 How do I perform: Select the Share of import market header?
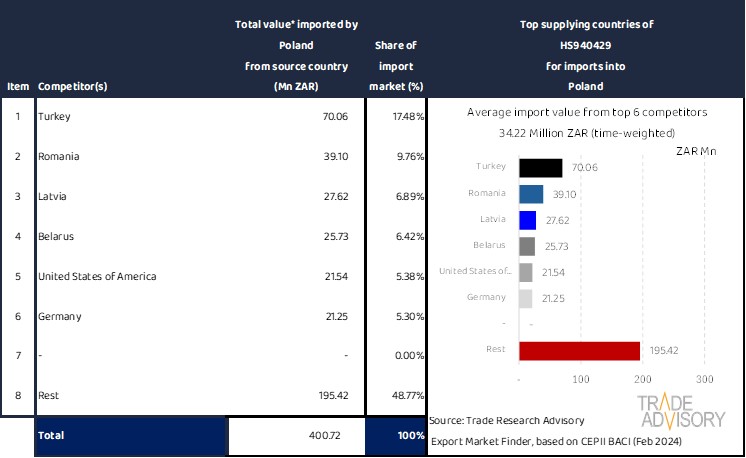coord(395,66)
